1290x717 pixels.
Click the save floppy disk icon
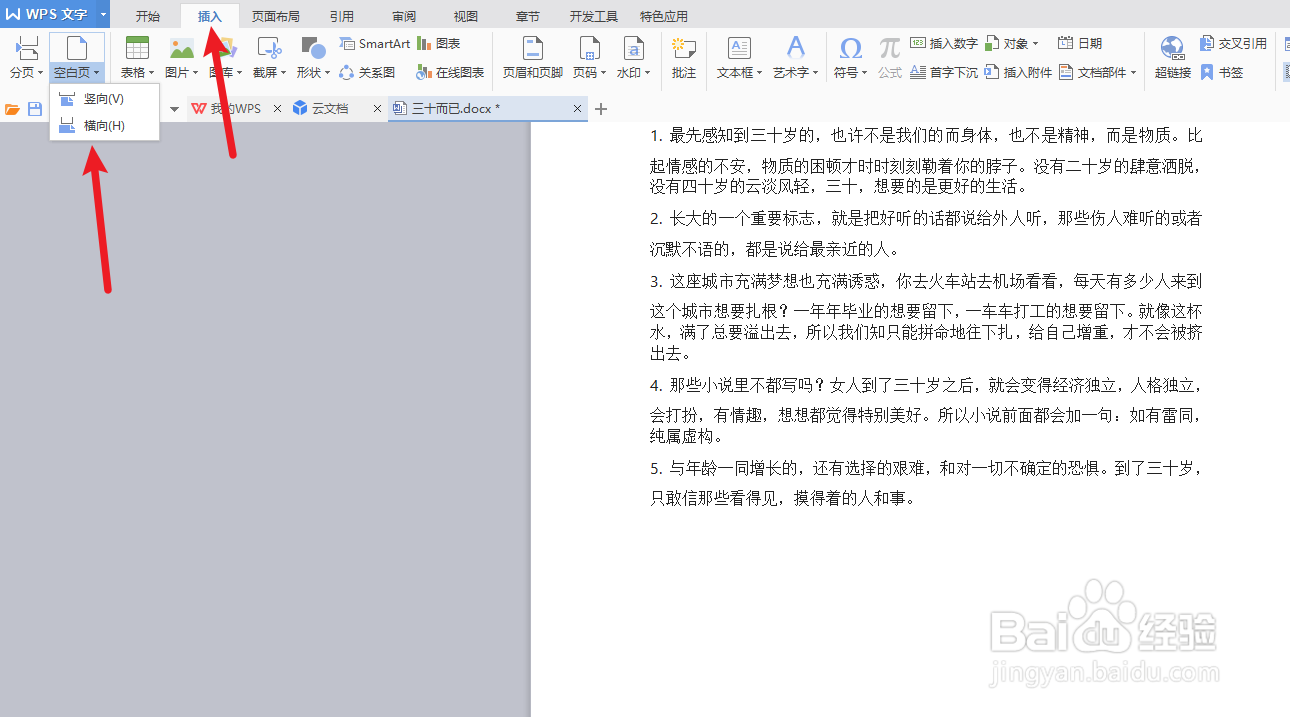coord(35,109)
